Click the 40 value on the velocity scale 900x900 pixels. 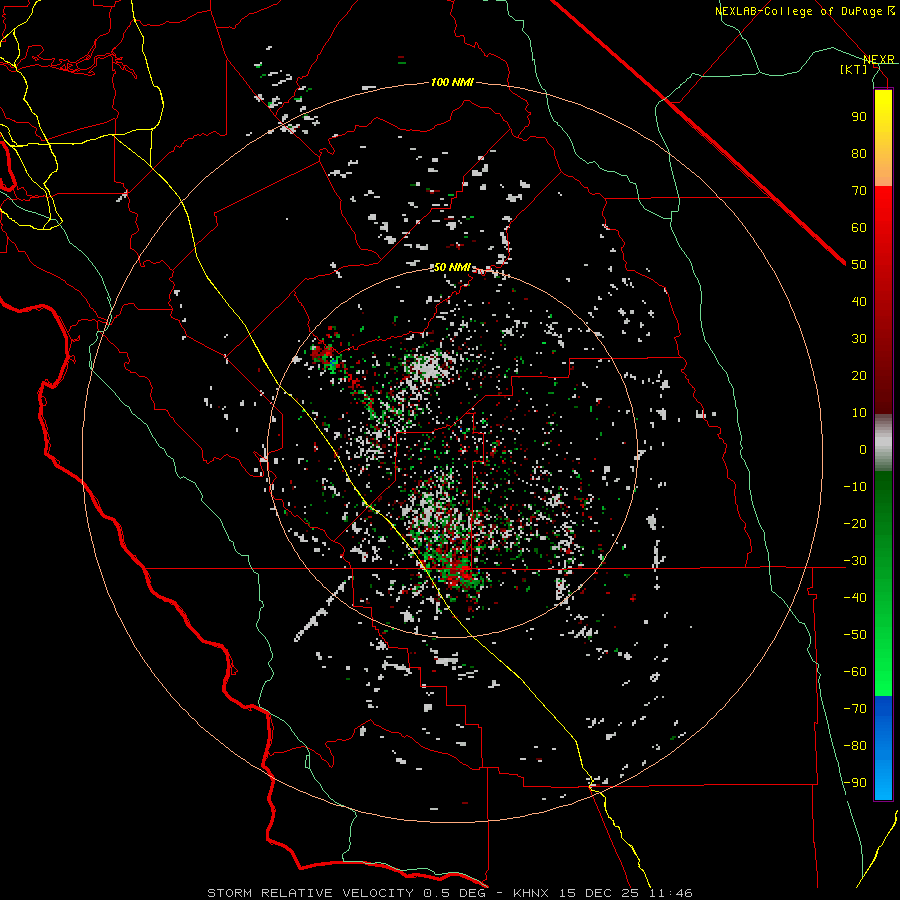pyautogui.click(x=859, y=302)
